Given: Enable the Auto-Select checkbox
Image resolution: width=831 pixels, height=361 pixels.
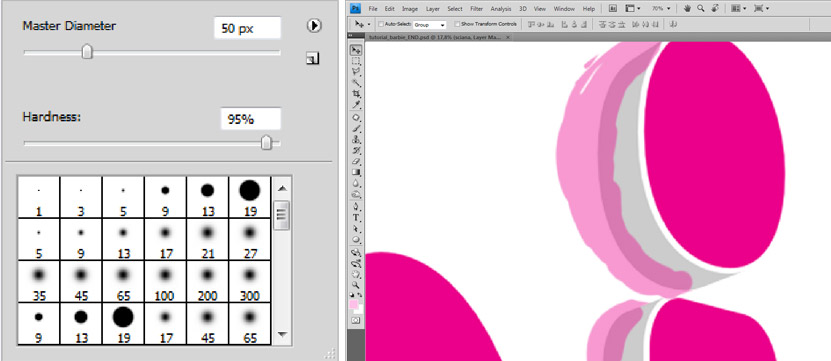Looking at the screenshot, I should pyautogui.click(x=382, y=24).
